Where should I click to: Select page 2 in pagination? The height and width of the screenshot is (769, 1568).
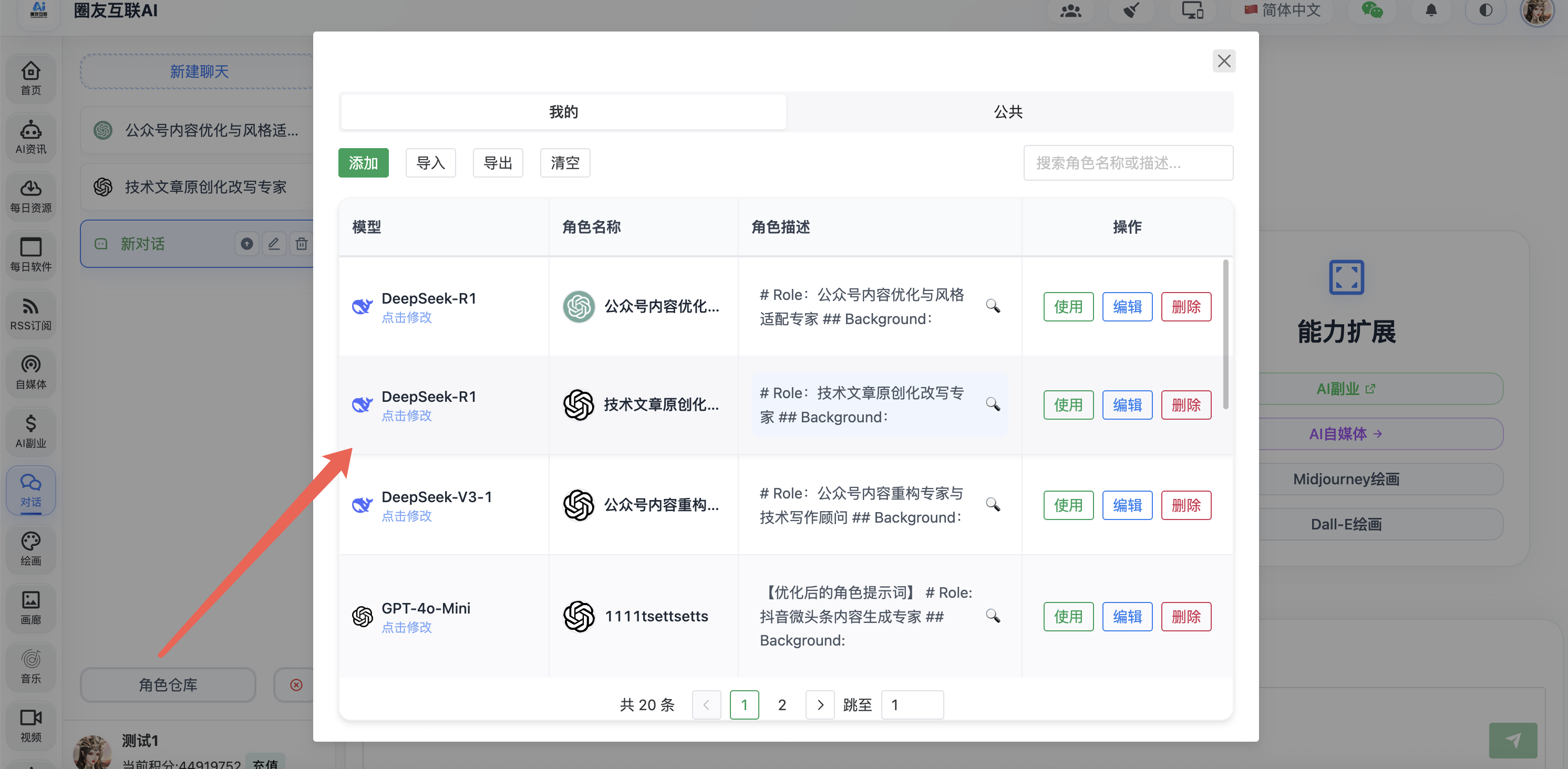tap(782, 705)
